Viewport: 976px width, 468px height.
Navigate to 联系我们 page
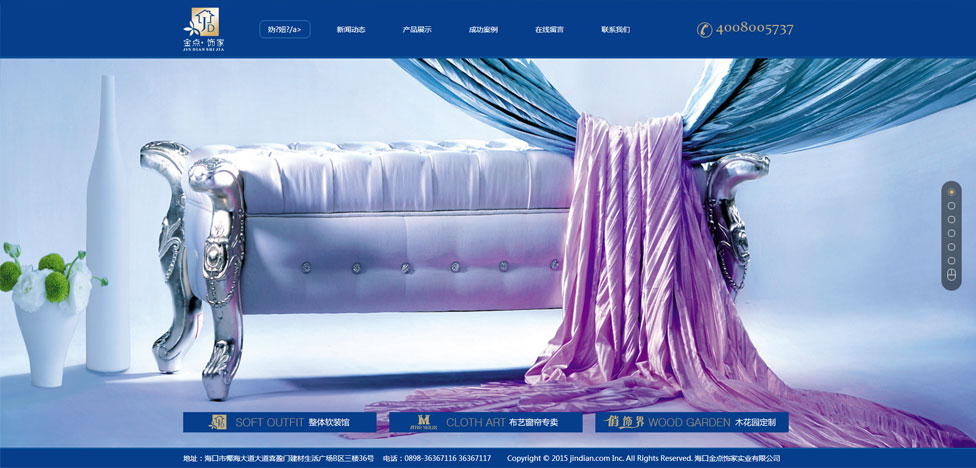[615, 30]
